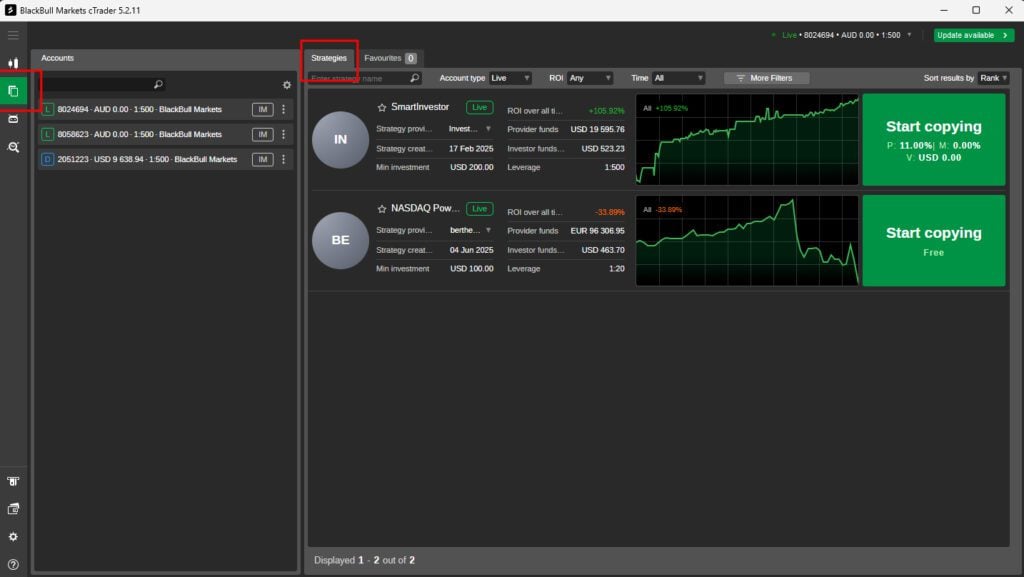Click the +105.92% ROI value
The image size is (1024, 577).
click(607, 111)
